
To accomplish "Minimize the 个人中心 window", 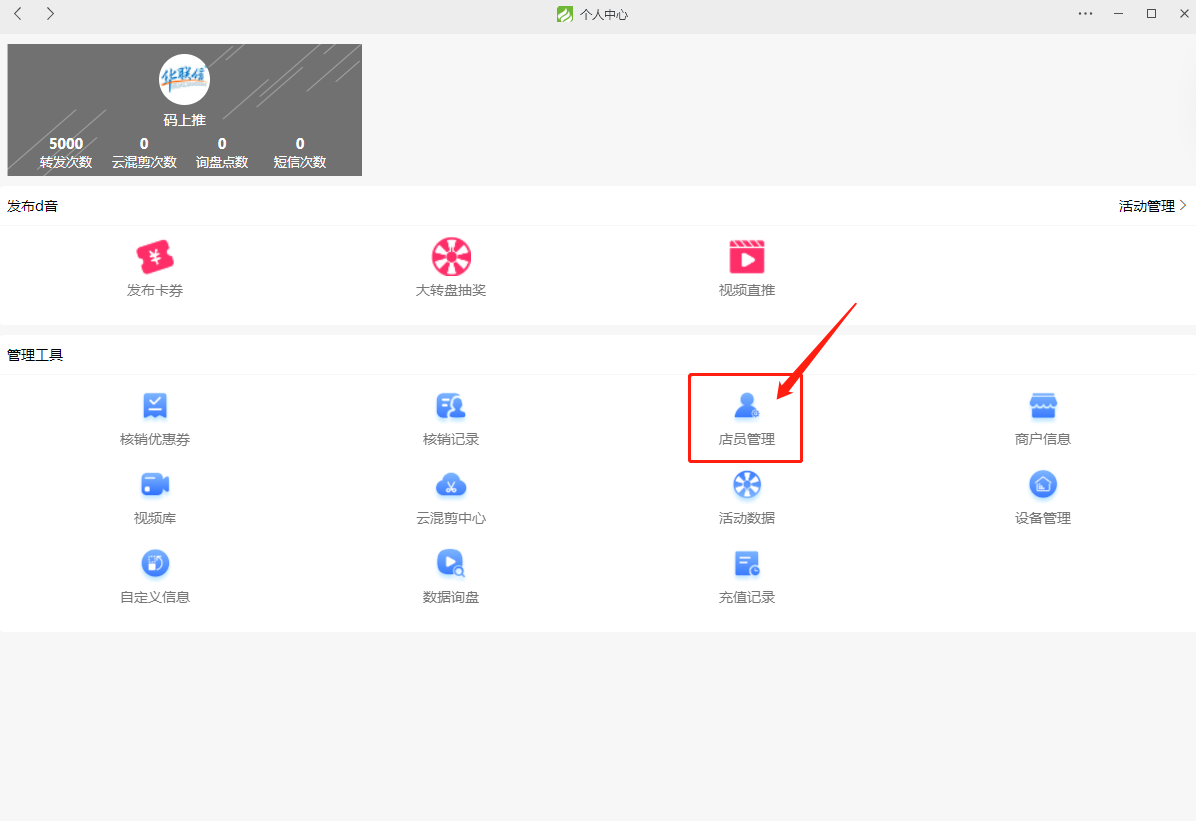I will click(1118, 14).
